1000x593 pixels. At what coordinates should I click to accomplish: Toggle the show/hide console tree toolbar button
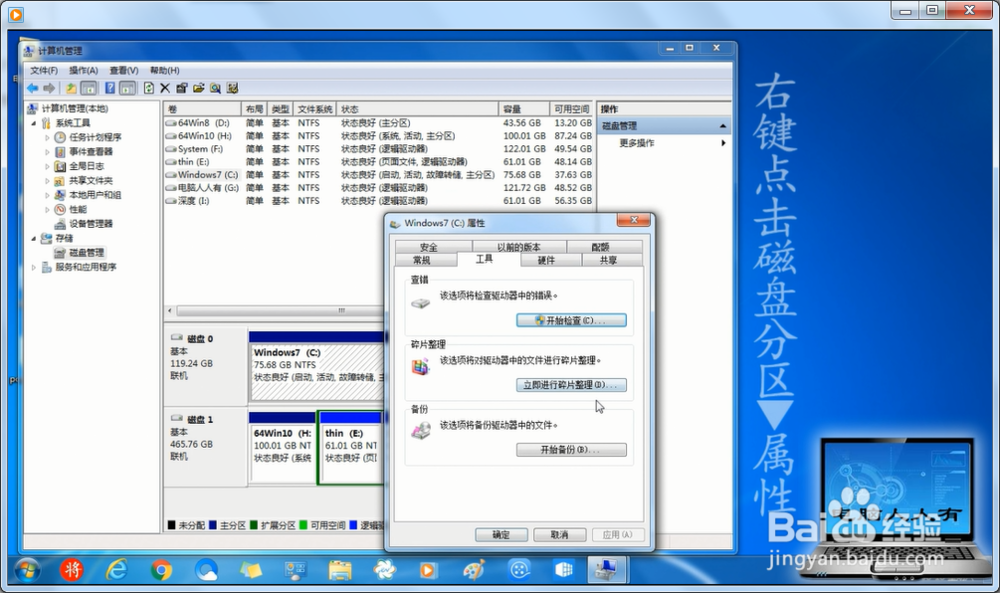coord(89,88)
